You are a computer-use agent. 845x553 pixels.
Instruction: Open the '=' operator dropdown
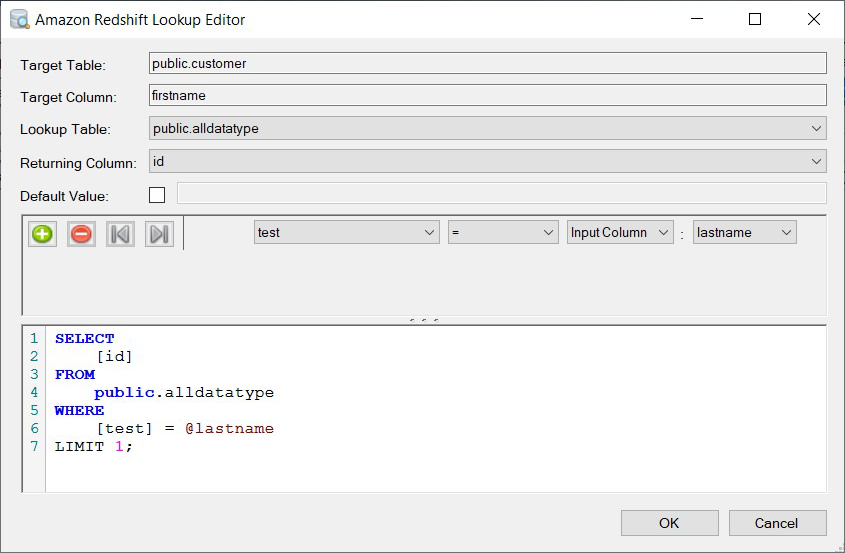[503, 232]
